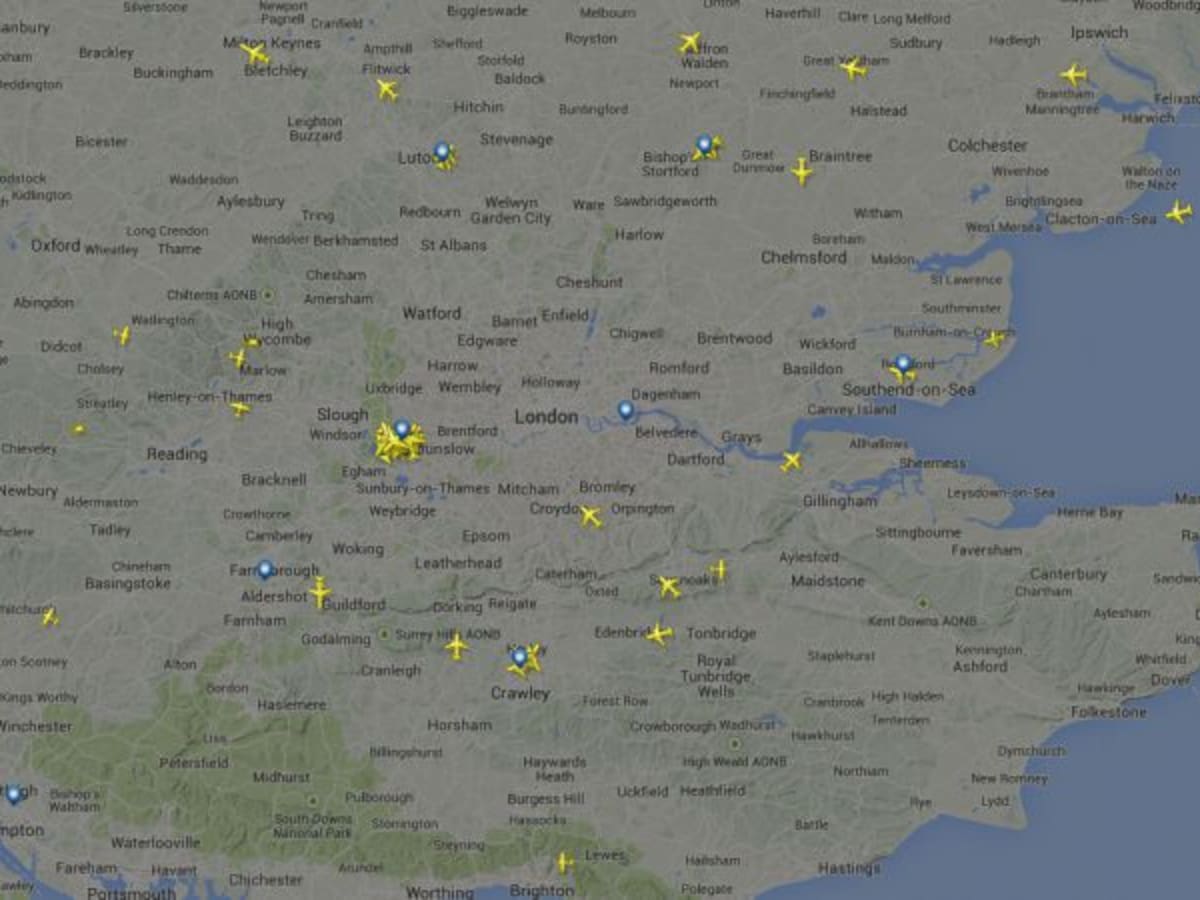Click the aircraft west of Braintree

pos(801,171)
